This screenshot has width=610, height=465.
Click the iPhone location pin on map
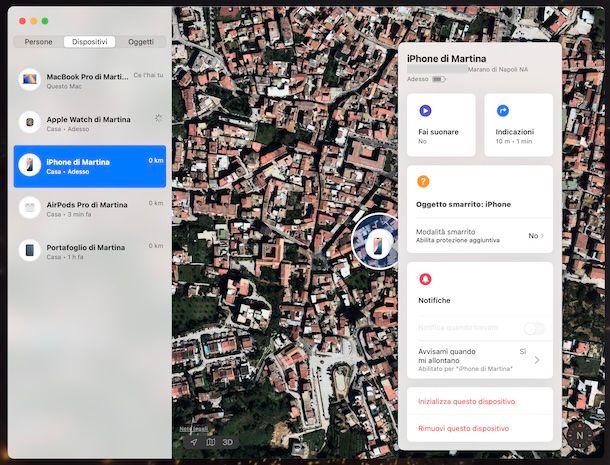coord(377,243)
